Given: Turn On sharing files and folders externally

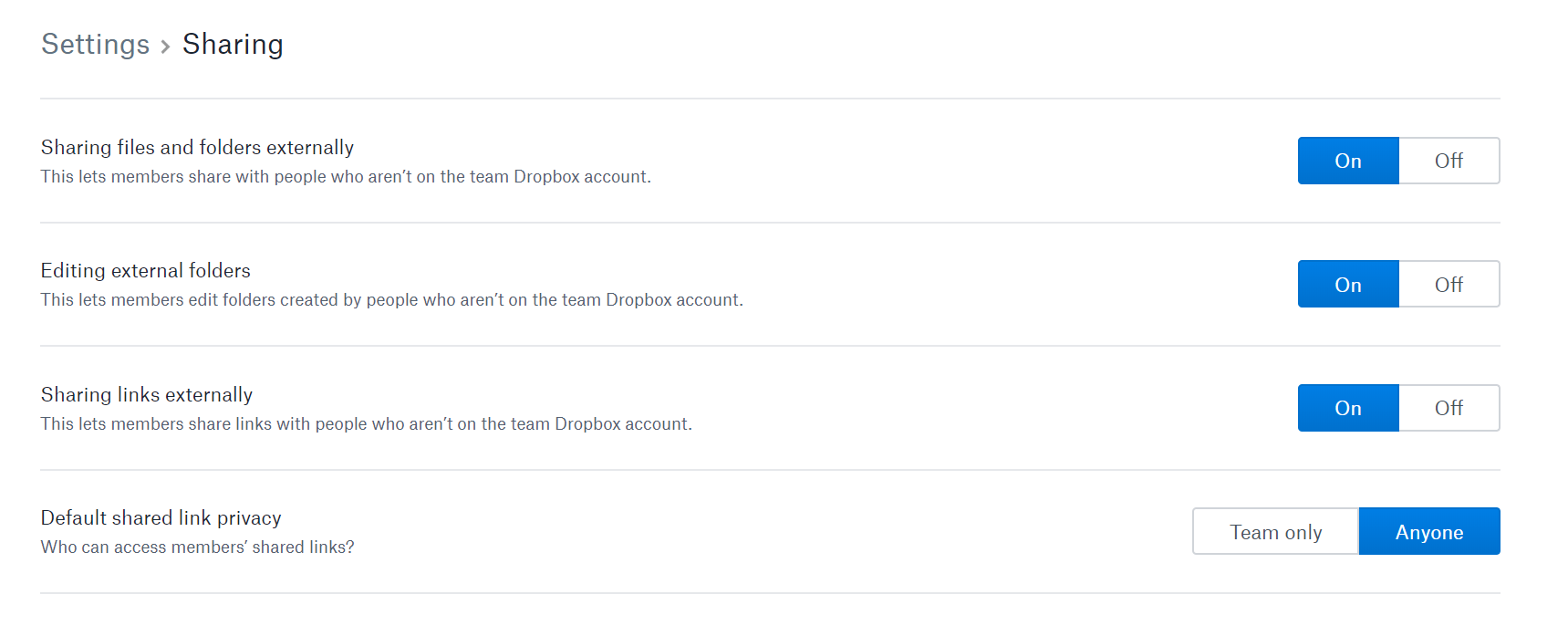Looking at the screenshot, I should coord(1348,161).
